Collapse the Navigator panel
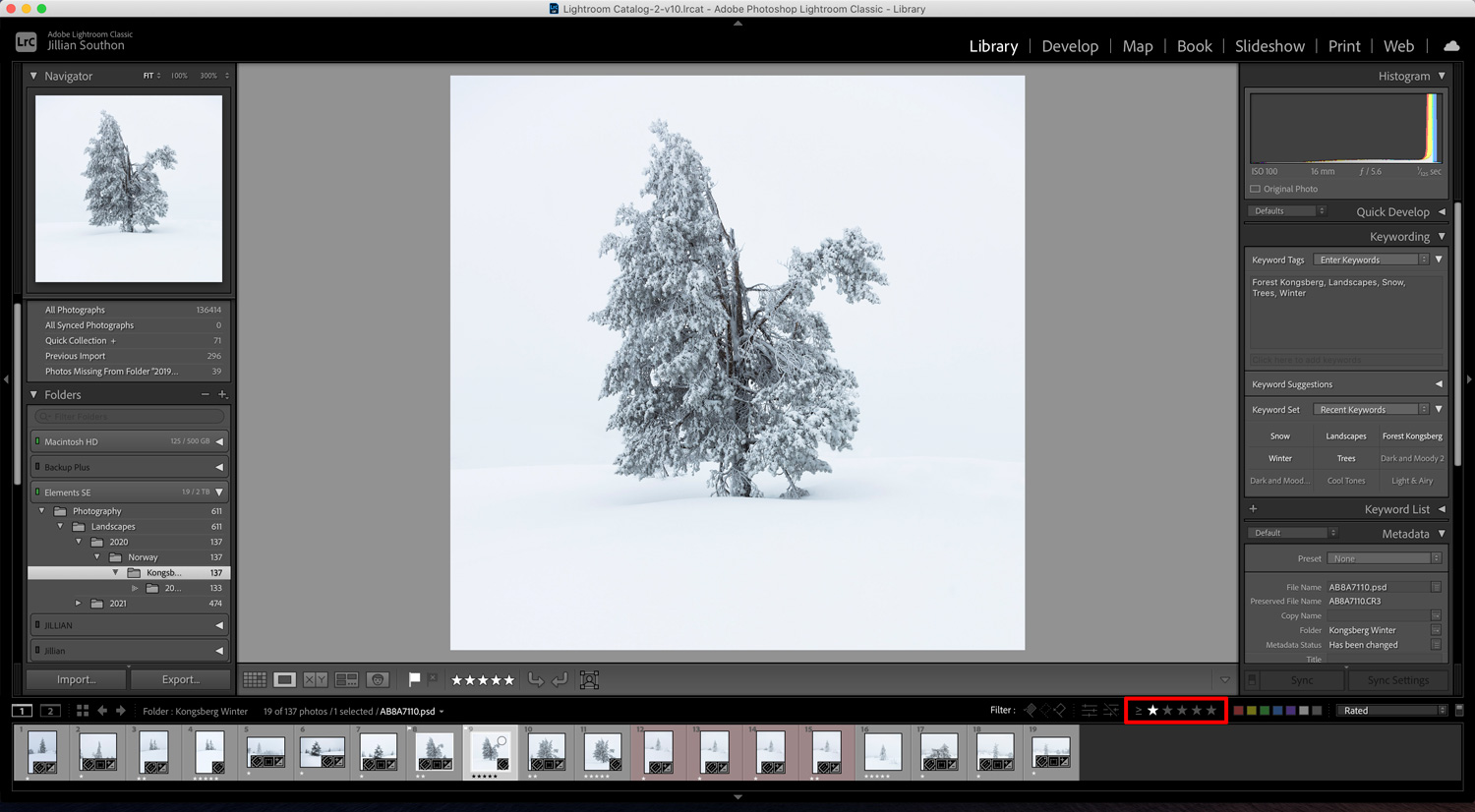Image resolution: width=1475 pixels, height=812 pixels. [x=33, y=76]
